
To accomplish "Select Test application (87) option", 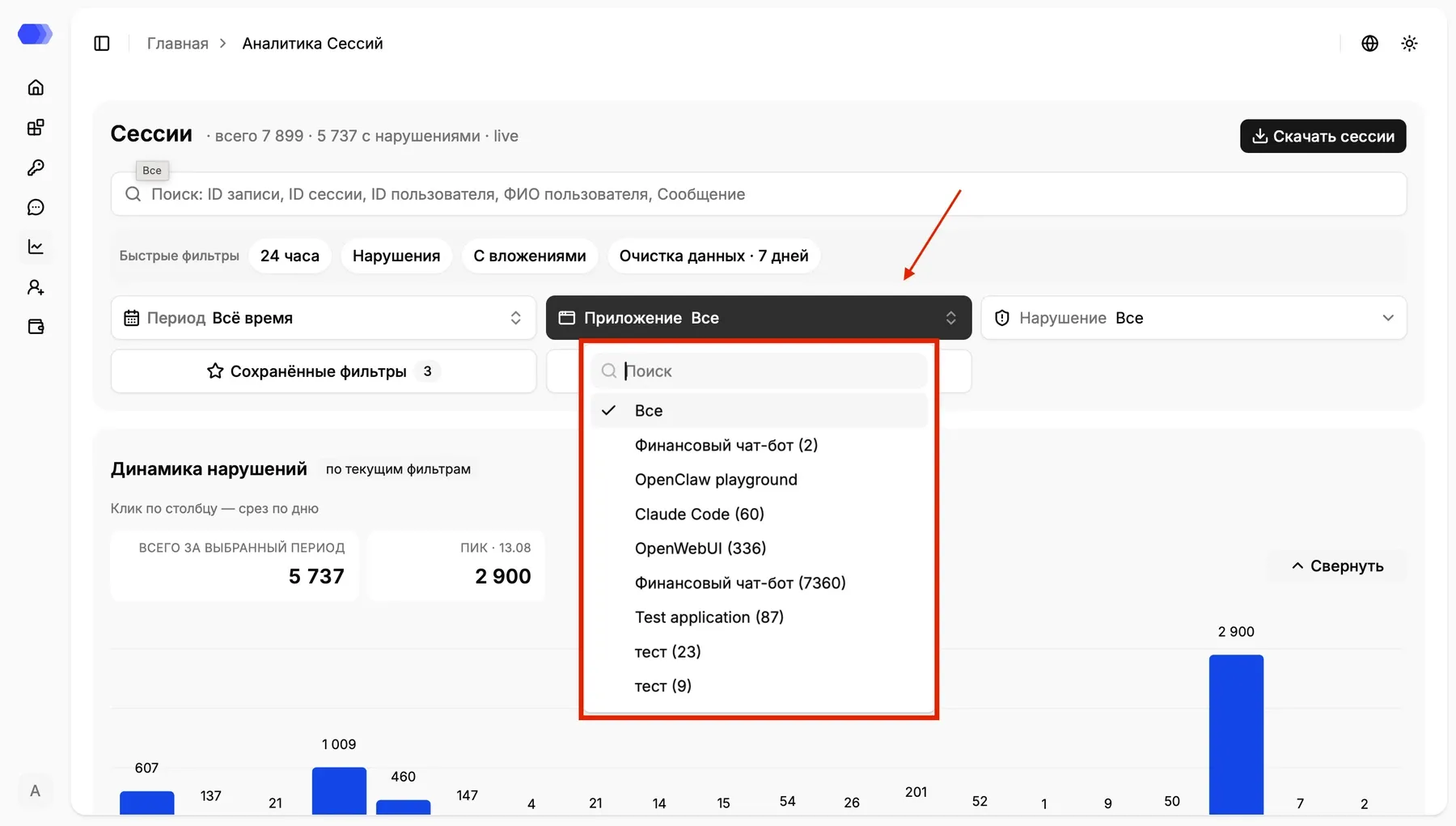I will pos(758,617).
